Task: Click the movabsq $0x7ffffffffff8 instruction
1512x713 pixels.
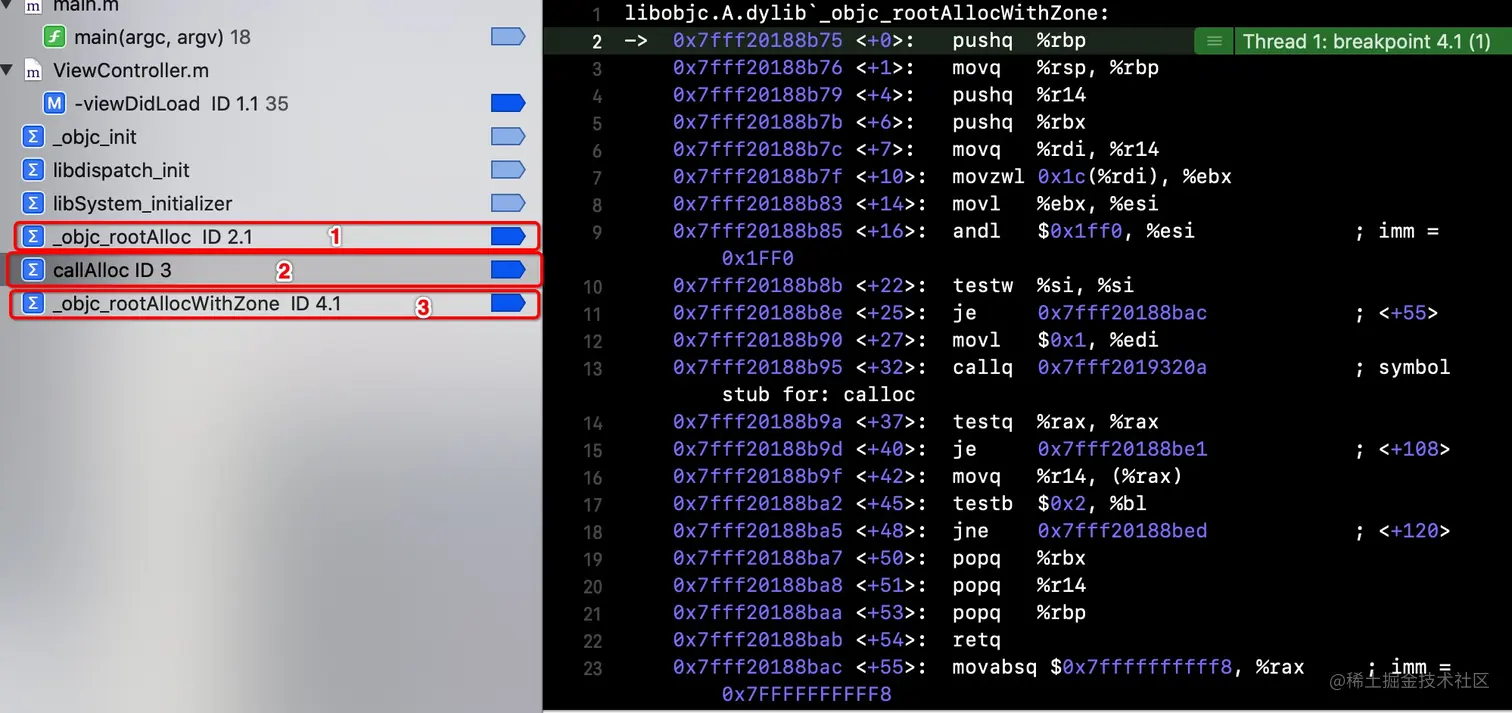Action: tap(1128, 667)
